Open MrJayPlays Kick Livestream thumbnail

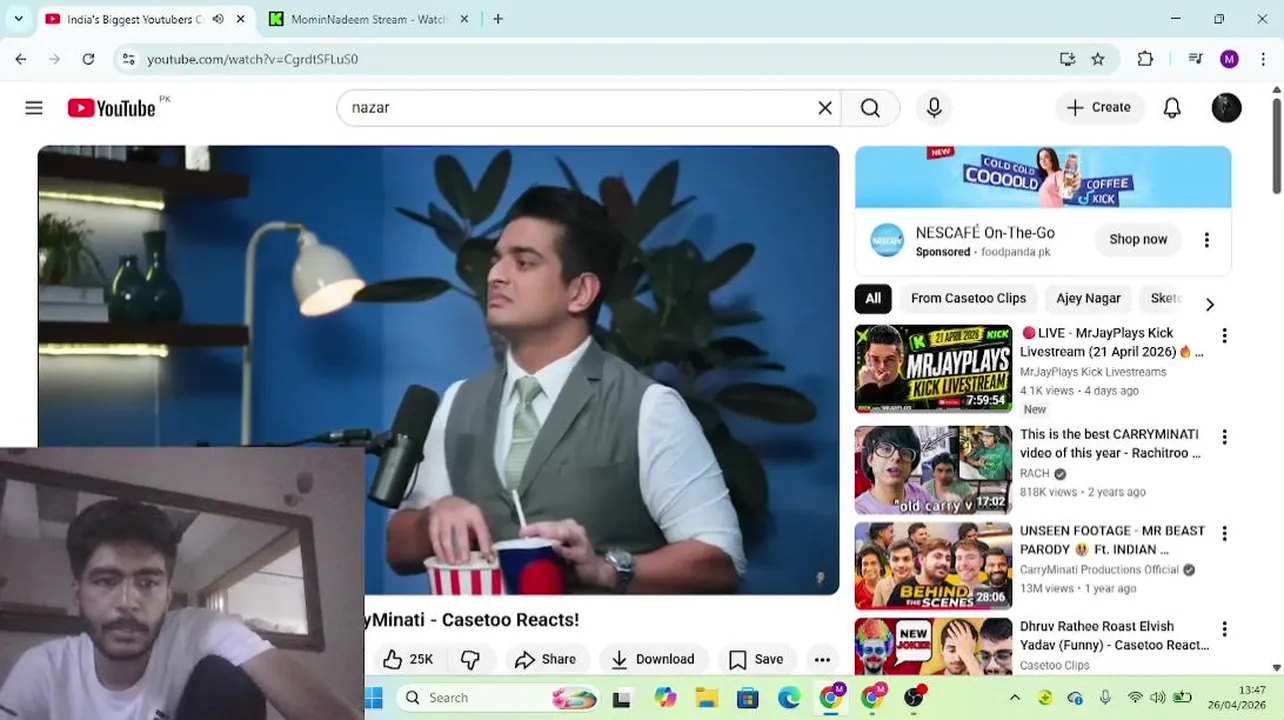point(933,368)
